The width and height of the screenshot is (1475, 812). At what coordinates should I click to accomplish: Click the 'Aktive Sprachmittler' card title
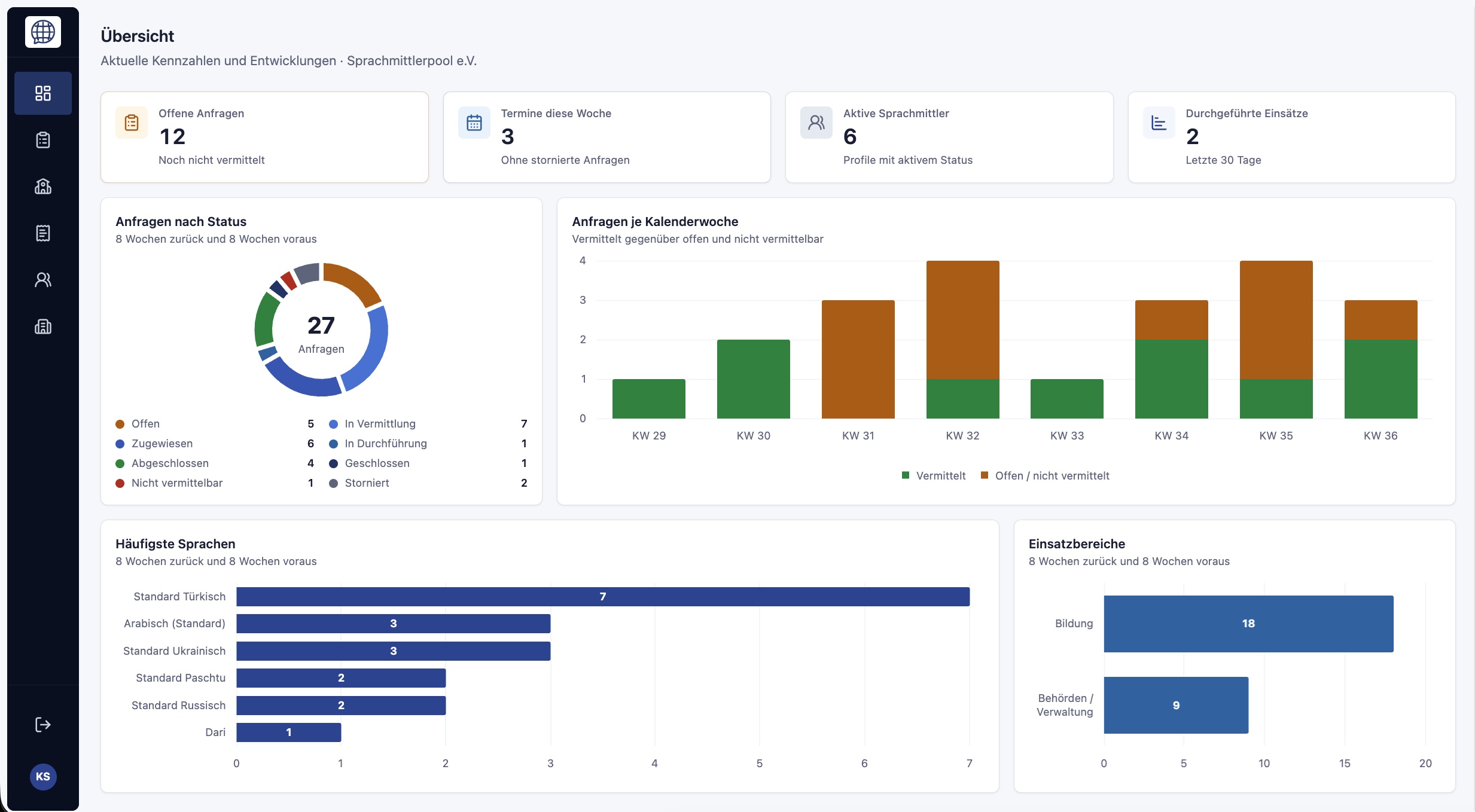896,114
